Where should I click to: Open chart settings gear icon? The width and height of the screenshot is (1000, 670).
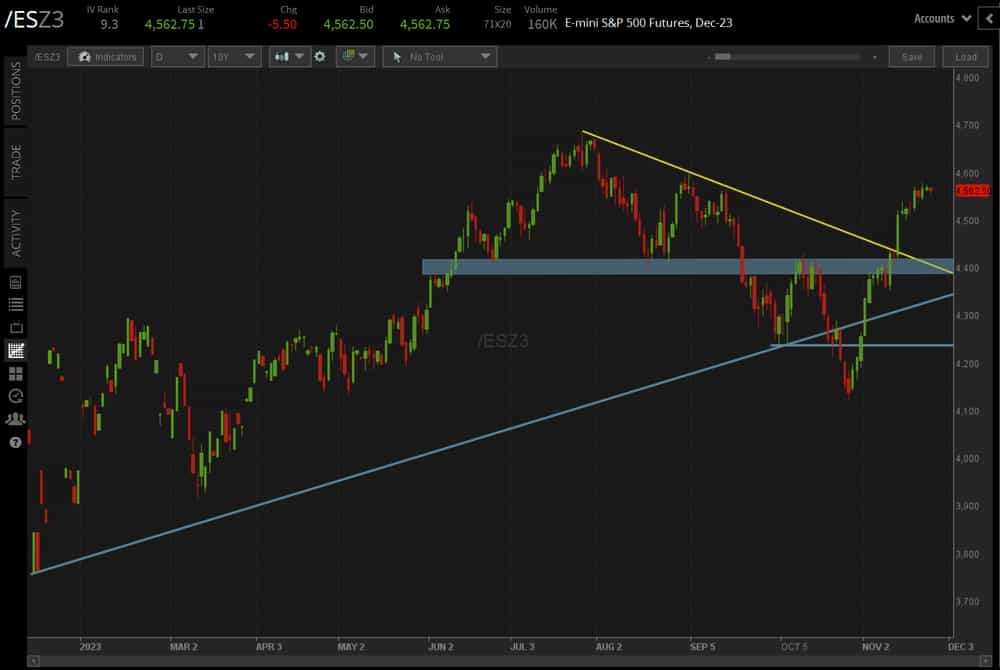pyautogui.click(x=320, y=57)
